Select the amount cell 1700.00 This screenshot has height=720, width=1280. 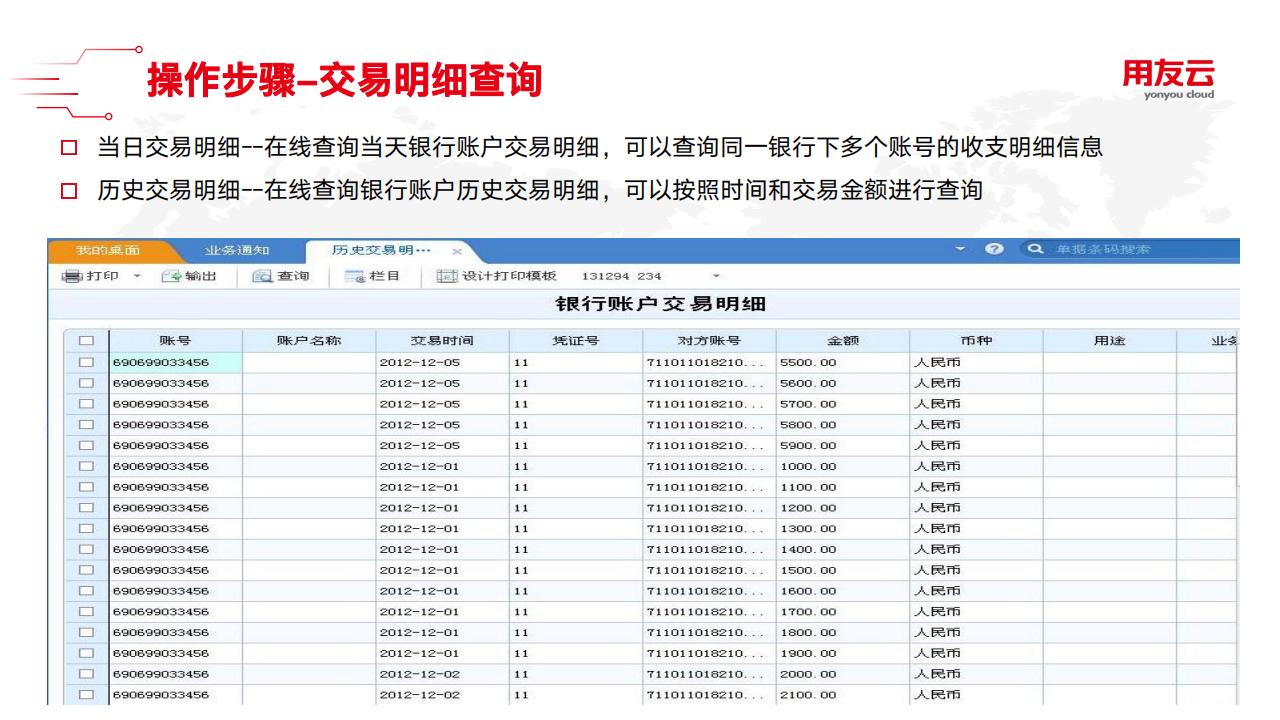pos(842,611)
